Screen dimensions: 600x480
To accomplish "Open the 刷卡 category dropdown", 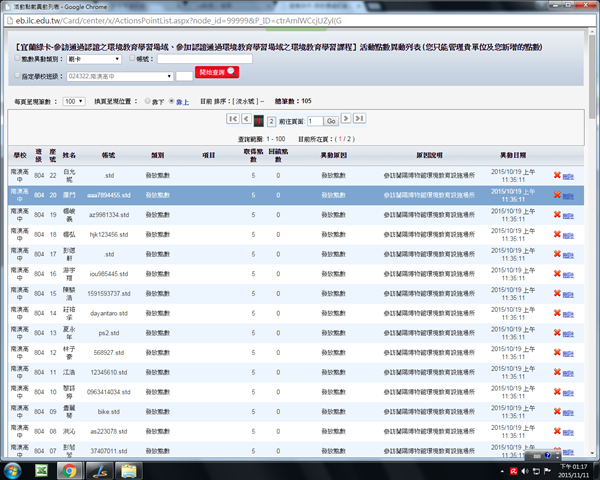I will click(x=94, y=59).
